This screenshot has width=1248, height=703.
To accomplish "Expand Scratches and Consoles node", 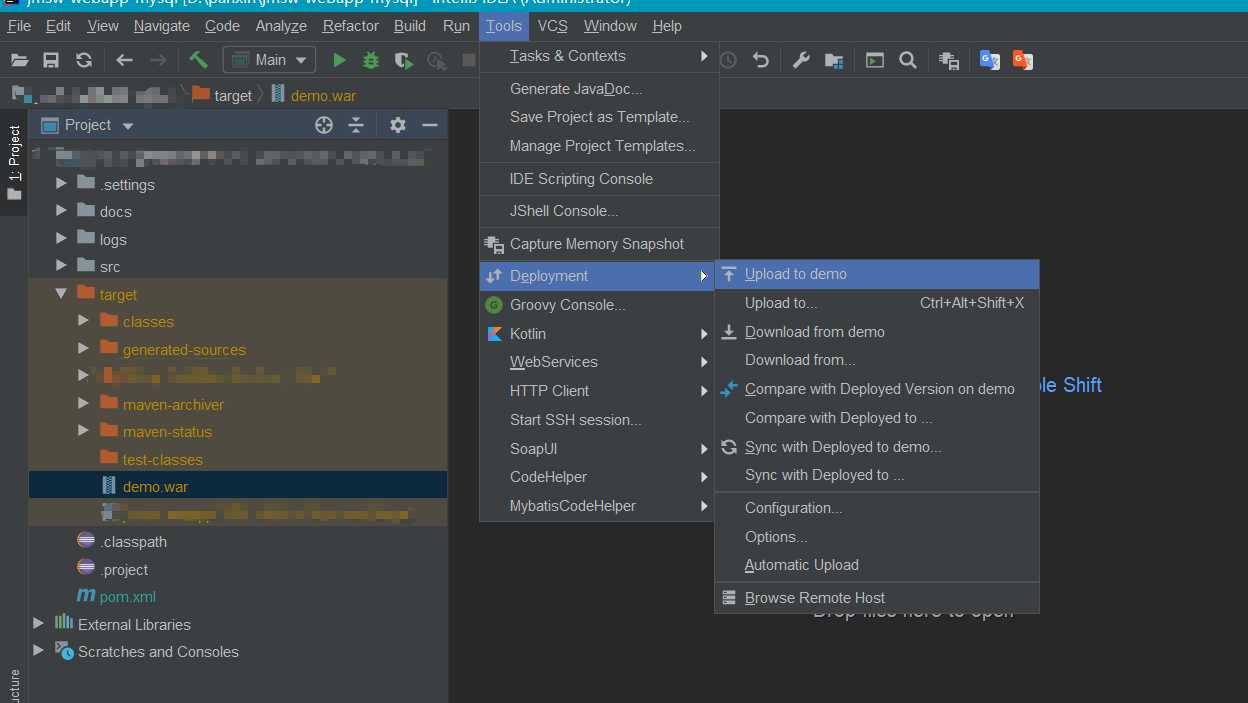I will [x=39, y=651].
